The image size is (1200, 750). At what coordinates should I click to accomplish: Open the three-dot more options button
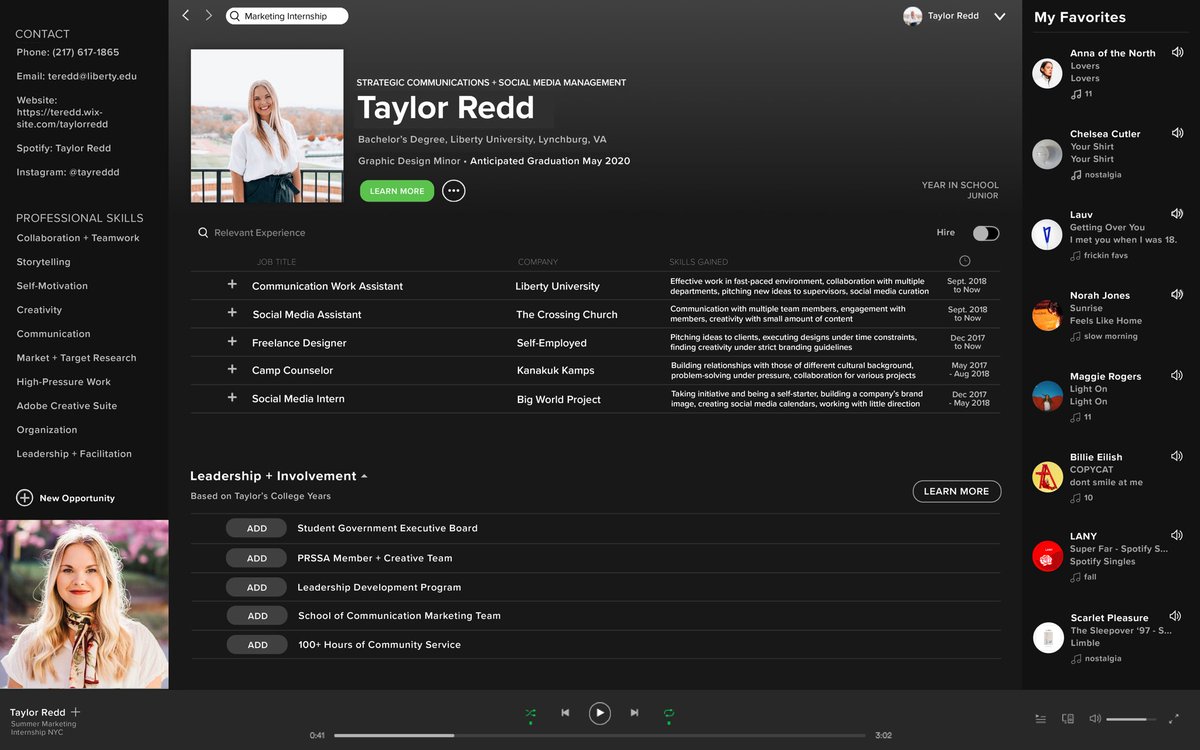[x=454, y=191]
